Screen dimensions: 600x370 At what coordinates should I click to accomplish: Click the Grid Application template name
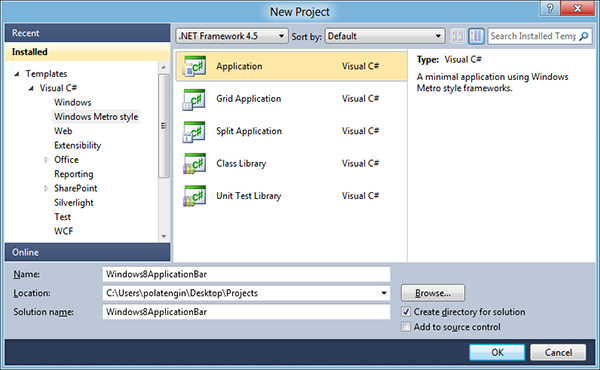(249, 99)
